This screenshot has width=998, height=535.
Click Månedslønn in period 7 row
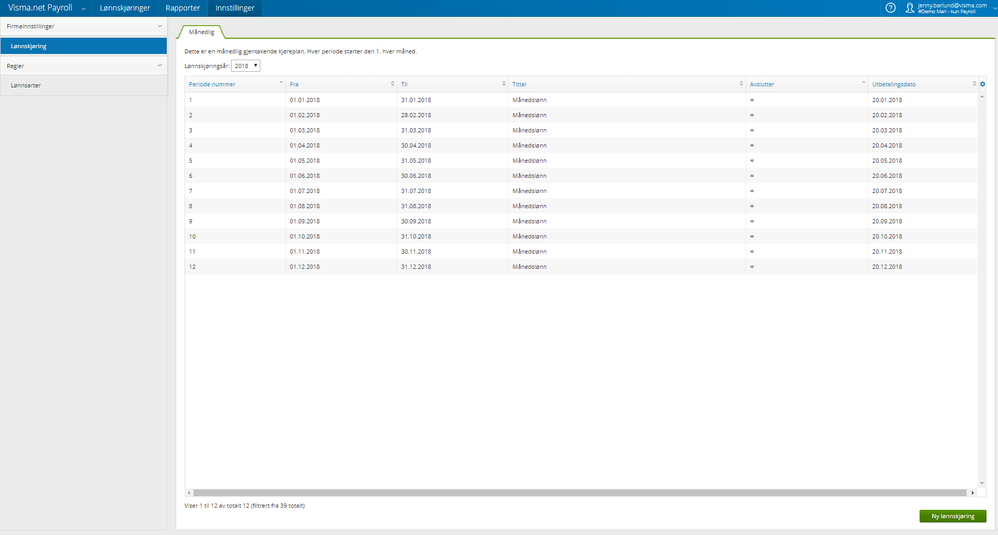click(x=530, y=191)
